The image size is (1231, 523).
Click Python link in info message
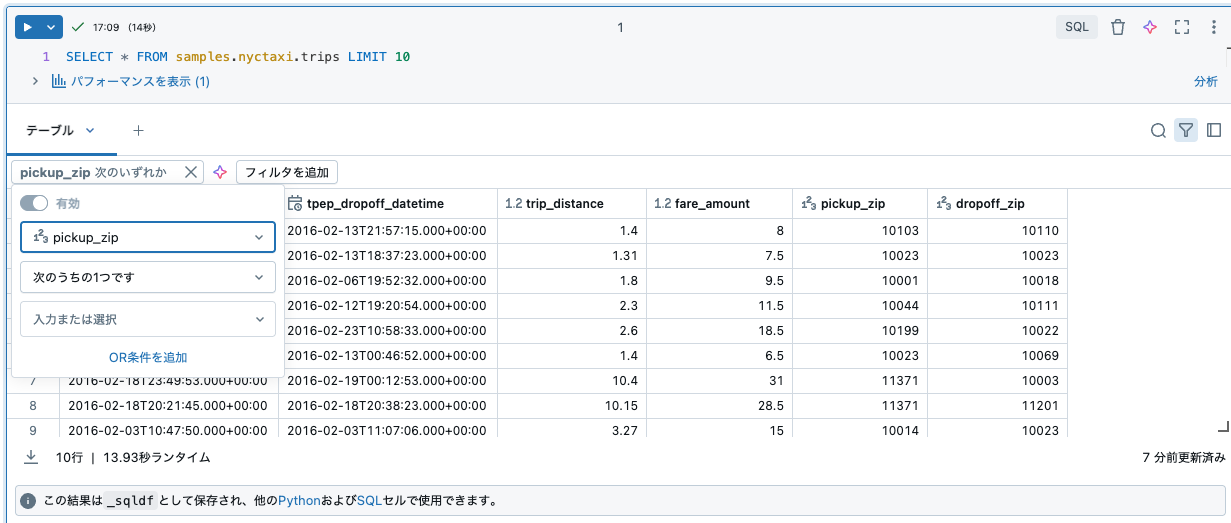point(299,500)
